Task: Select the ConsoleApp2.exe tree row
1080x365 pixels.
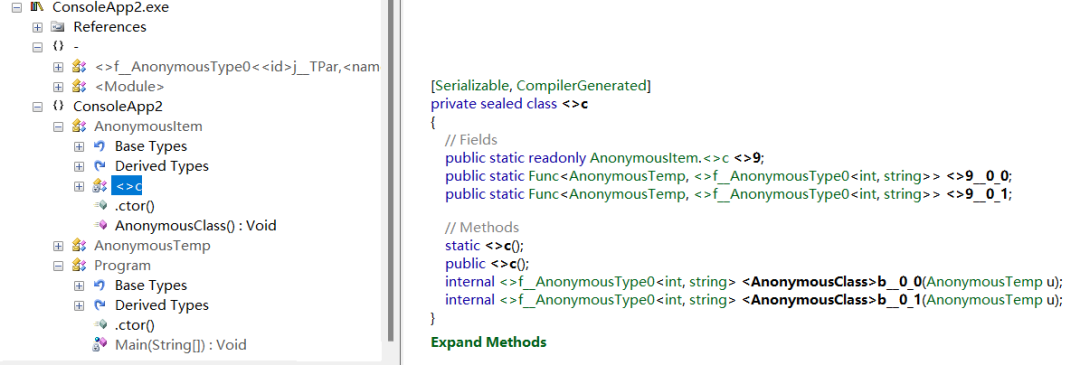Action: click(110, 8)
